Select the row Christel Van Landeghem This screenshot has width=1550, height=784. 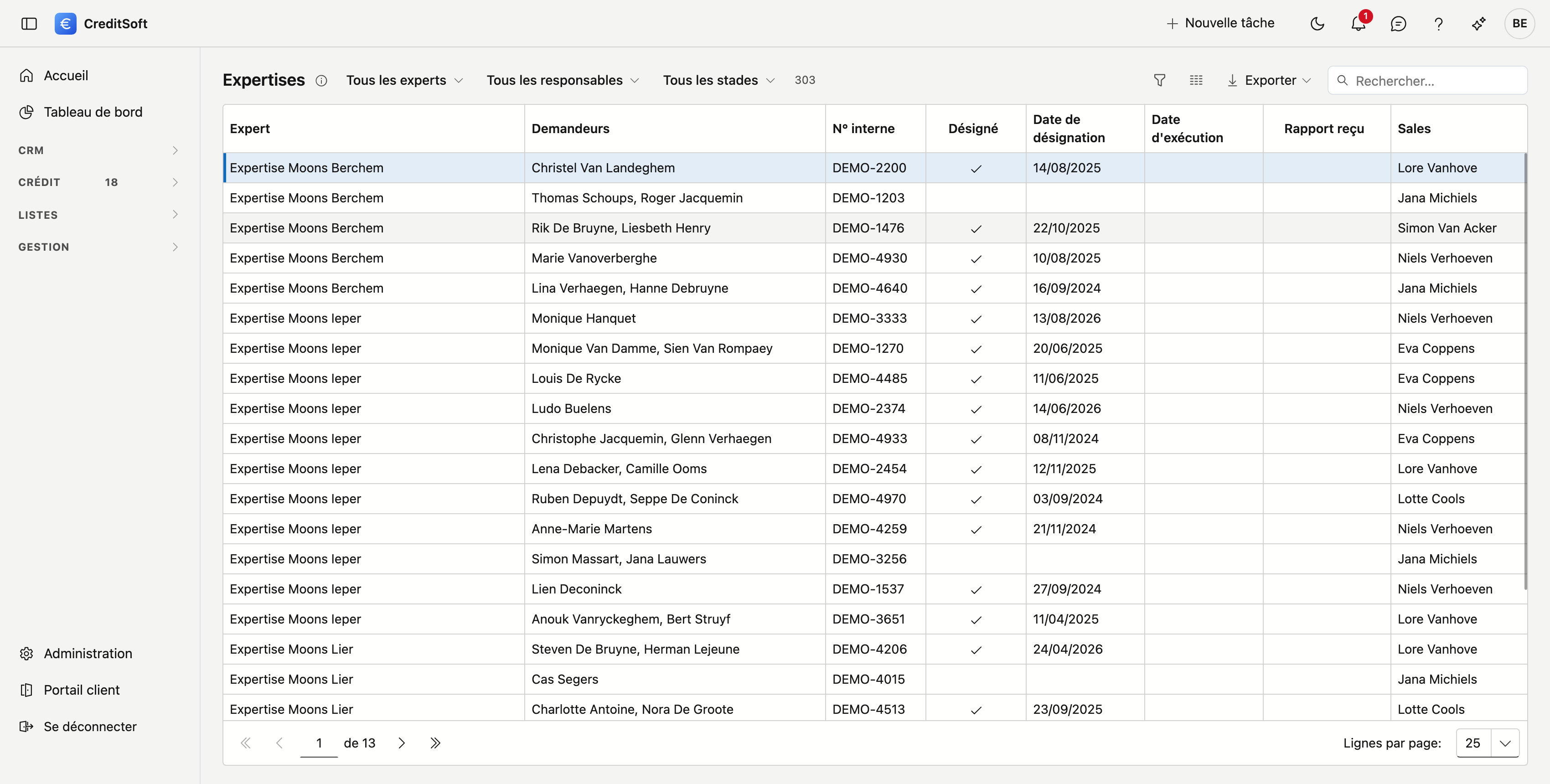[874, 168]
